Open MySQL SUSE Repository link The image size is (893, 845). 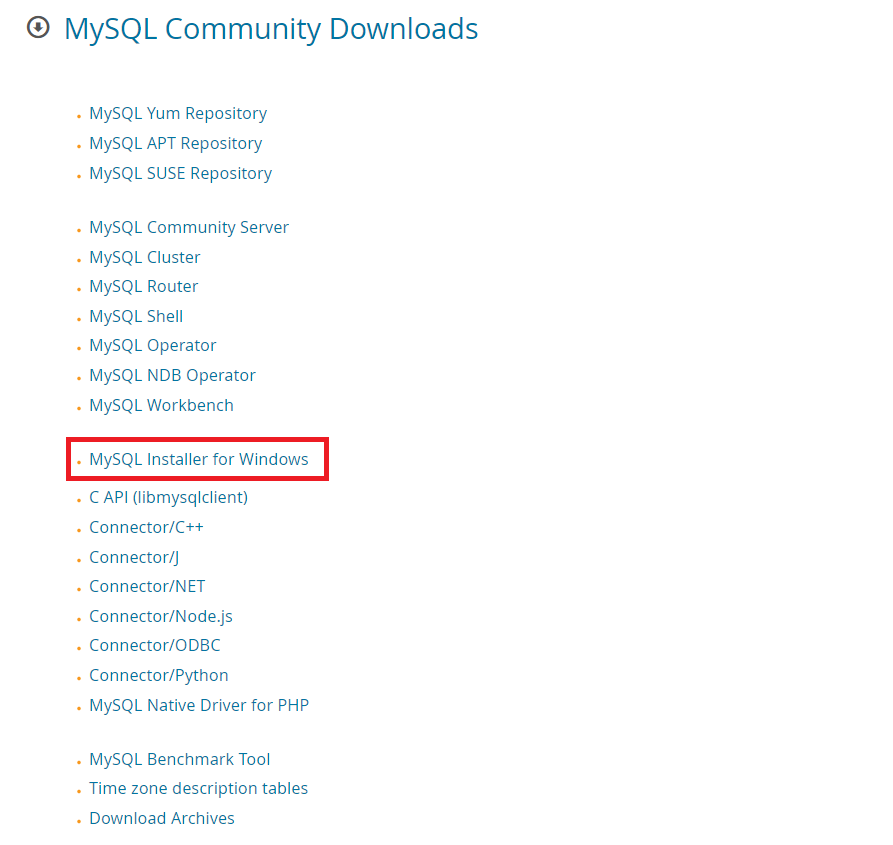[181, 174]
